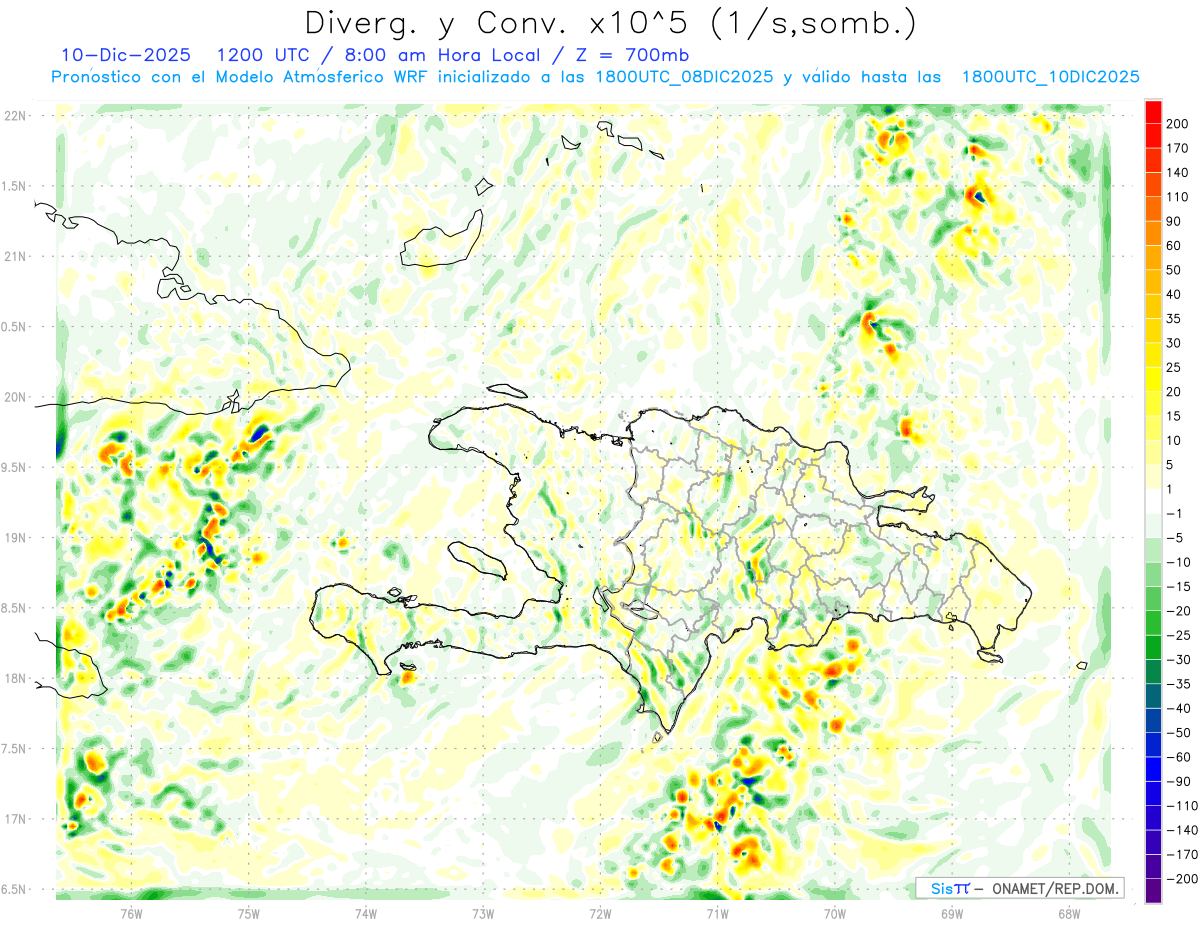
Task: Click the '76W' longitude label
Action: (131, 912)
